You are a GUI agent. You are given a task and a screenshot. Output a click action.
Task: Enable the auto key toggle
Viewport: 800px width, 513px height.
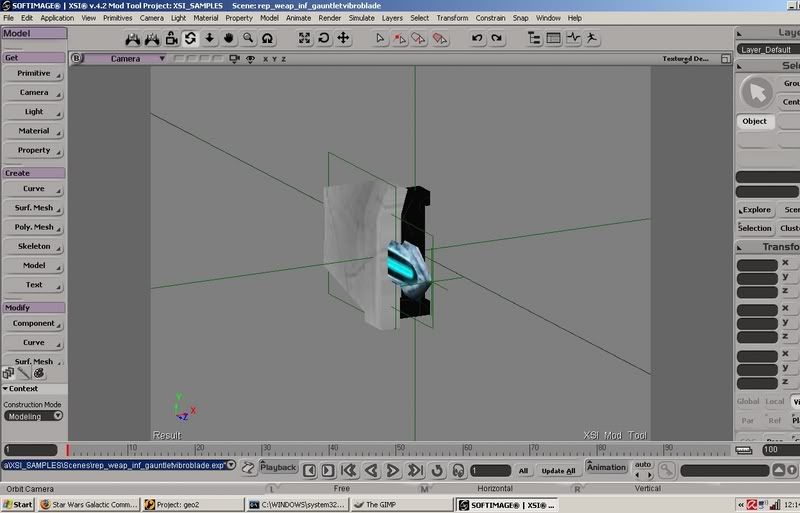643,464
